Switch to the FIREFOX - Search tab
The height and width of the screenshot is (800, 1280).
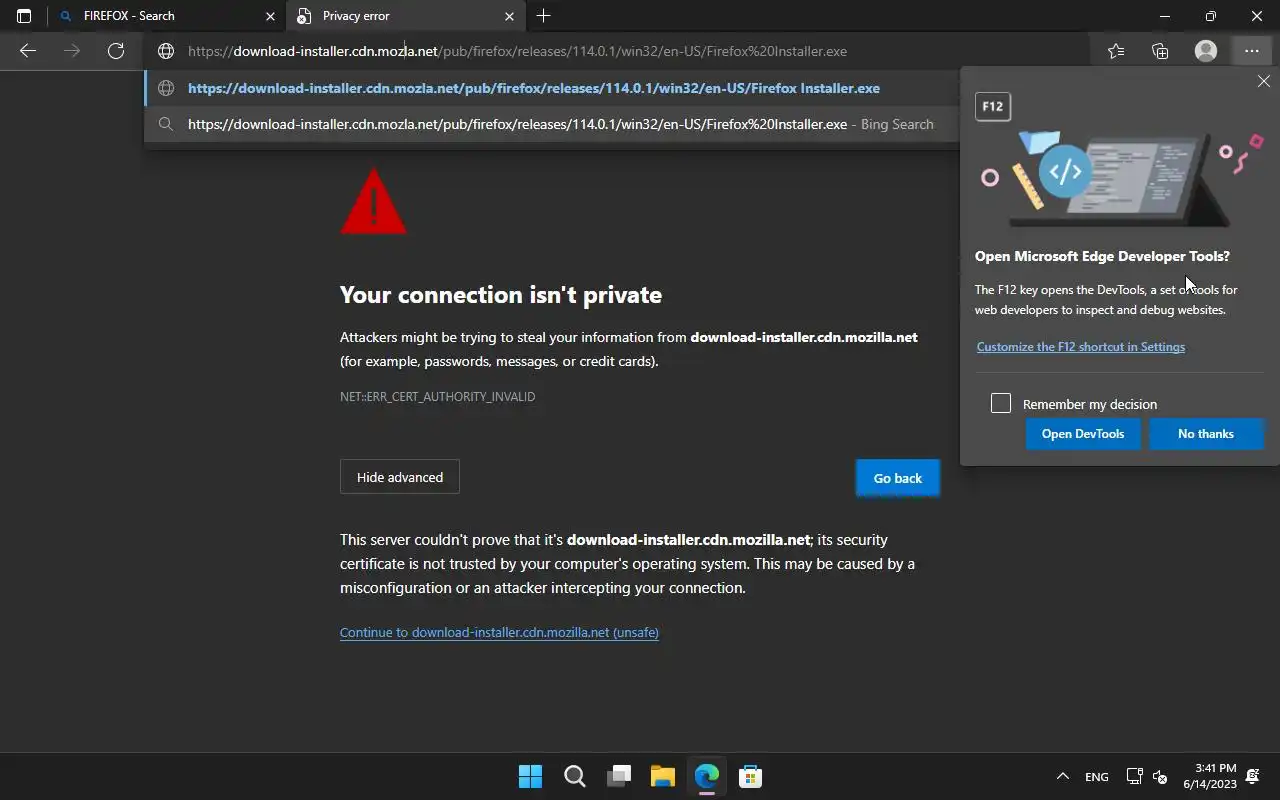click(x=166, y=16)
